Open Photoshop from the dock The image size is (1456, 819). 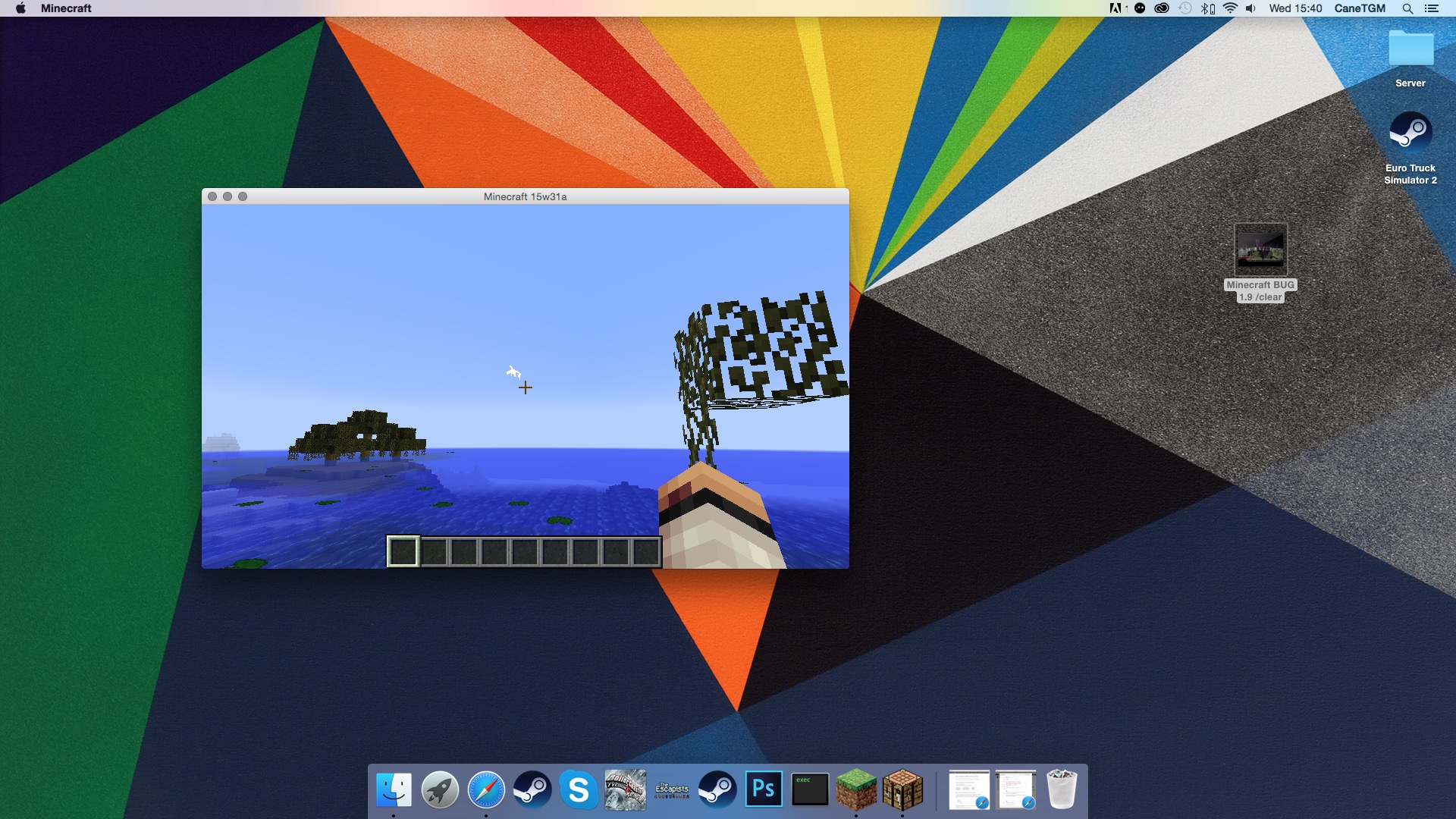point(764,790)
